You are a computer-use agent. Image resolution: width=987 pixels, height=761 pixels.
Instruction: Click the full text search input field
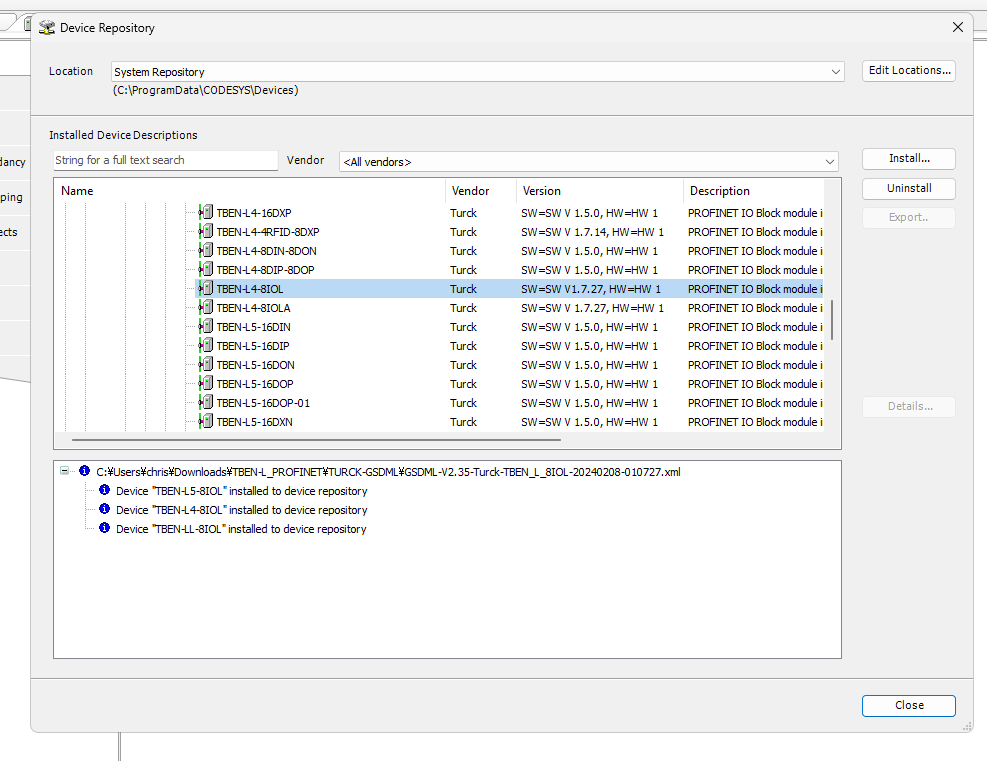click(166, 161)
